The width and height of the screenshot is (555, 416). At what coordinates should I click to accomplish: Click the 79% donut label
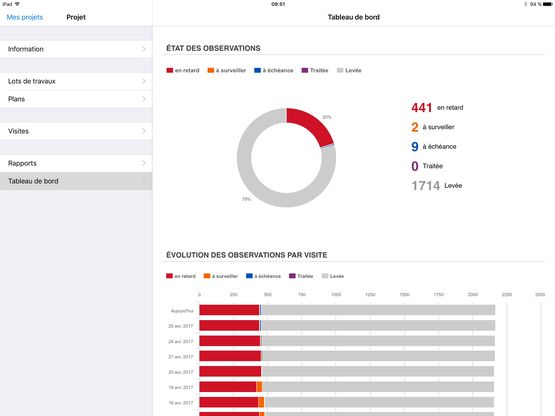246,199
